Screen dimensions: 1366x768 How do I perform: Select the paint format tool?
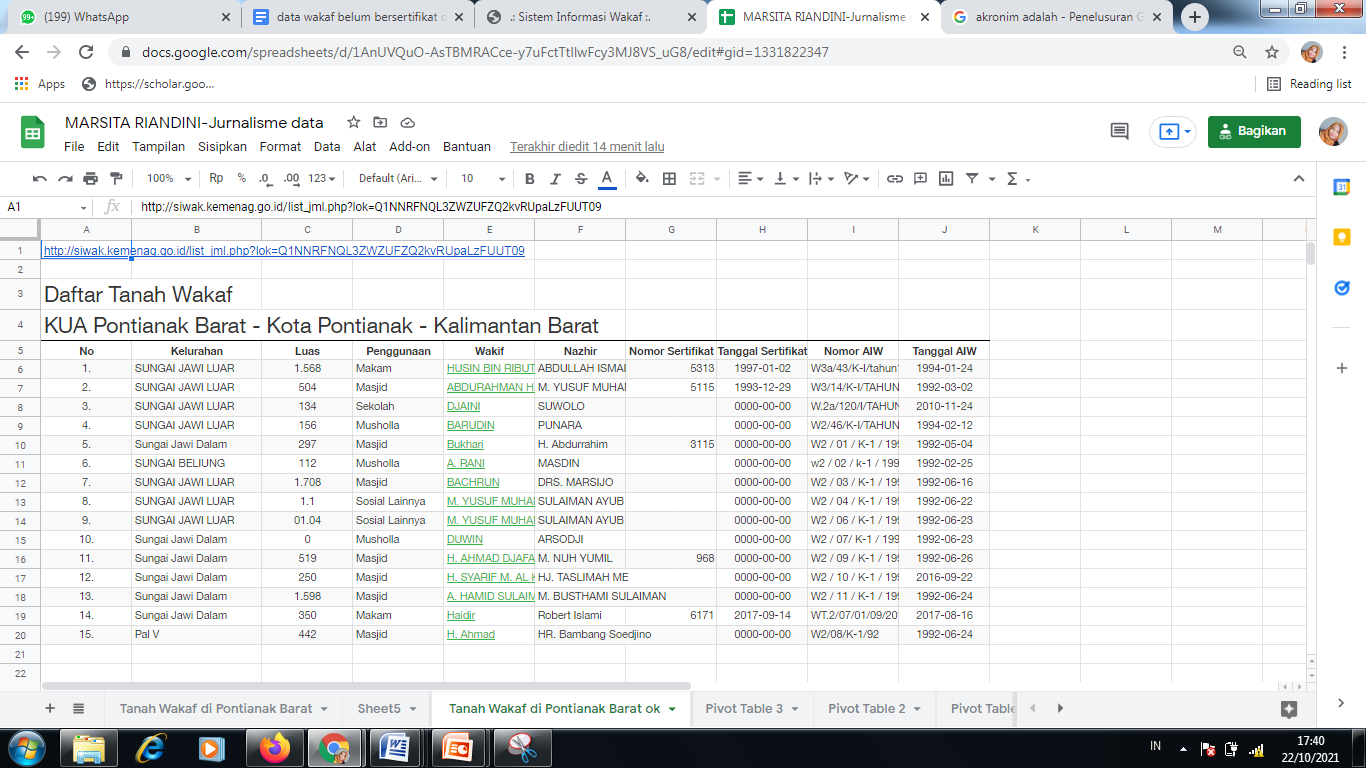tap(116, 179)
